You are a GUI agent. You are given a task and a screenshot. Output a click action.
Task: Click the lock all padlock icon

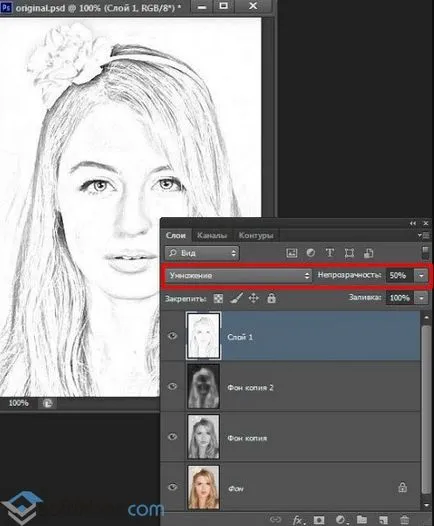pos(271,298)
